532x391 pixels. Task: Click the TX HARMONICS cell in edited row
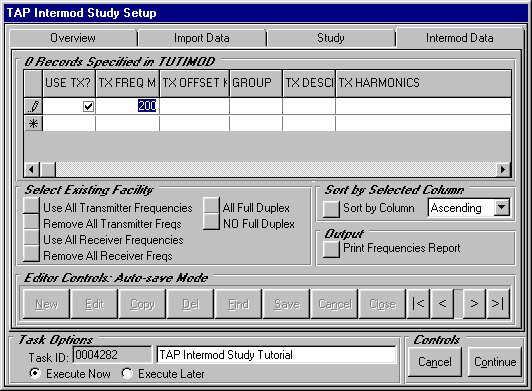tap(423, 106)
